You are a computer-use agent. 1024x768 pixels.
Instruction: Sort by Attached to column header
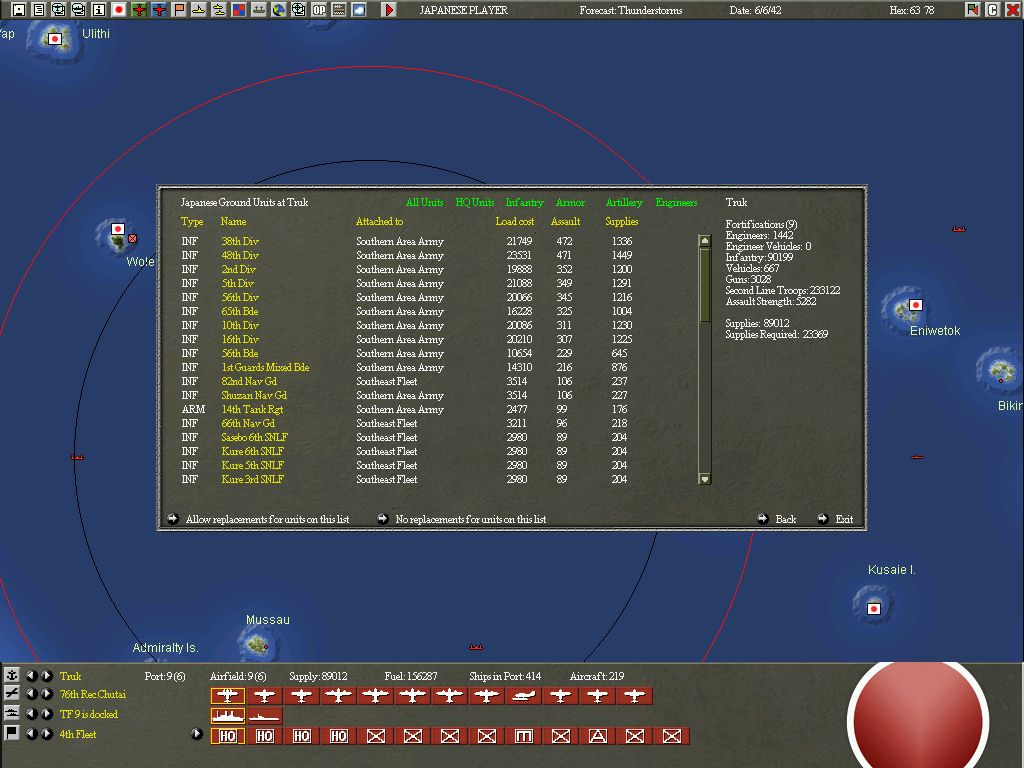(x=379, y=221)
